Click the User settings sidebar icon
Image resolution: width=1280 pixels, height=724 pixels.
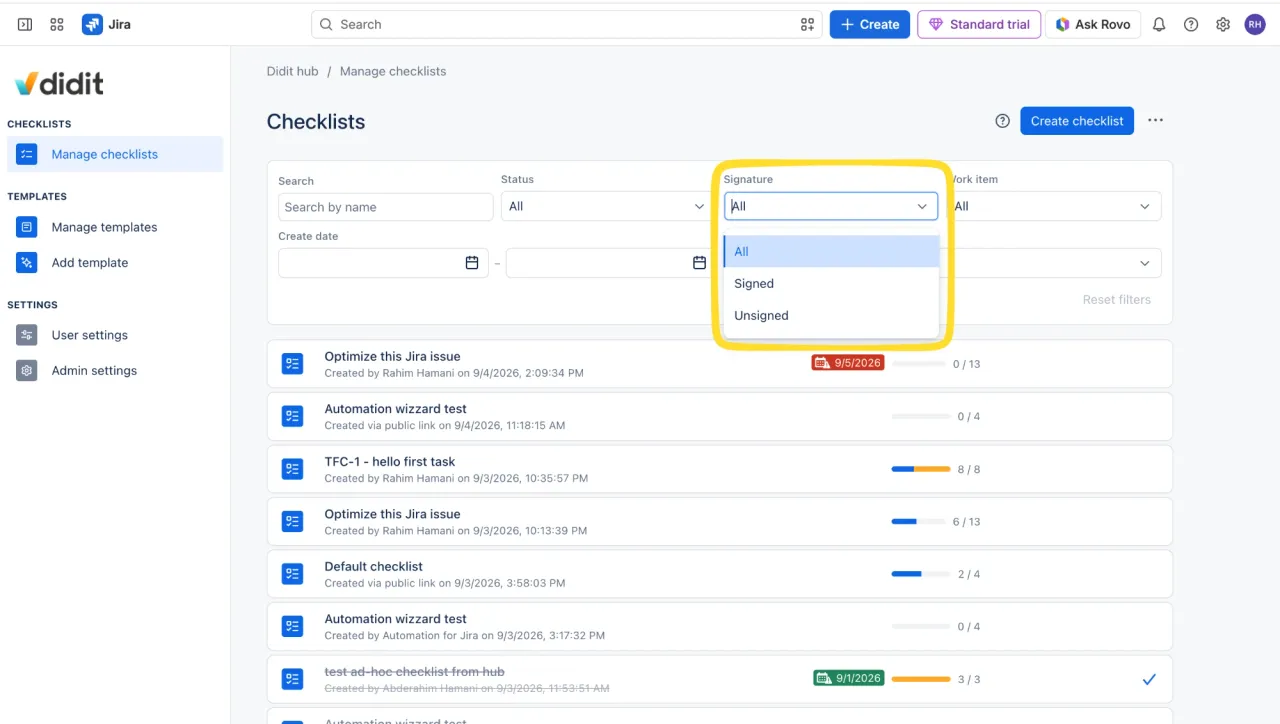click(27, 335)
